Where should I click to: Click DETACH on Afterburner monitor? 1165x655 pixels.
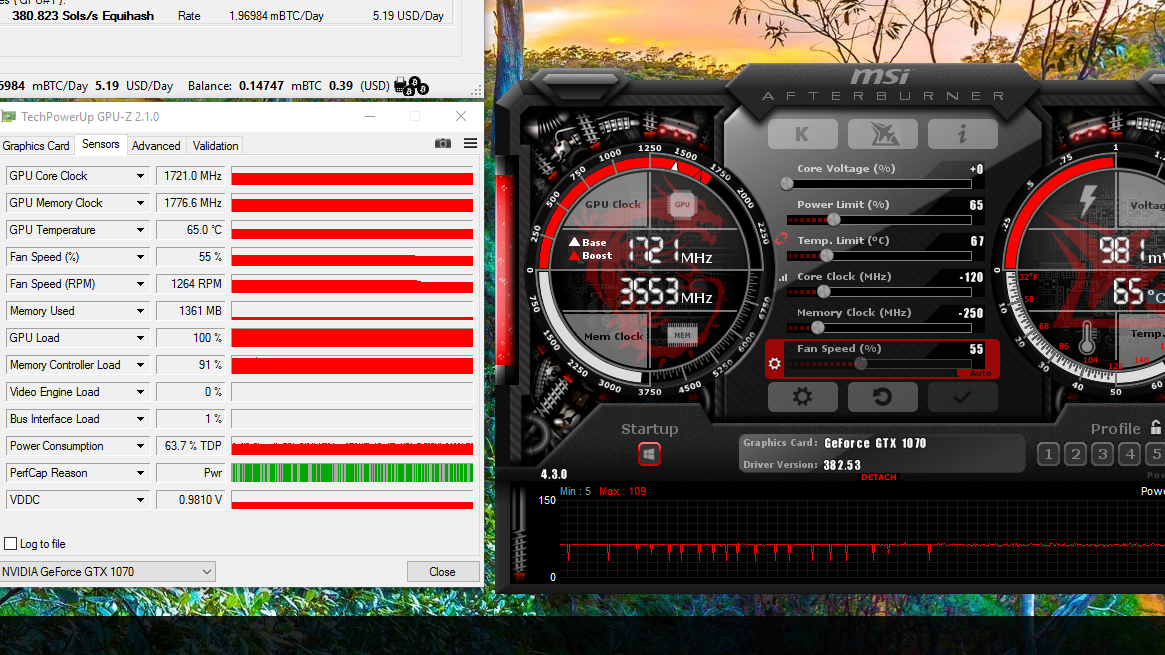coord(878,478)
